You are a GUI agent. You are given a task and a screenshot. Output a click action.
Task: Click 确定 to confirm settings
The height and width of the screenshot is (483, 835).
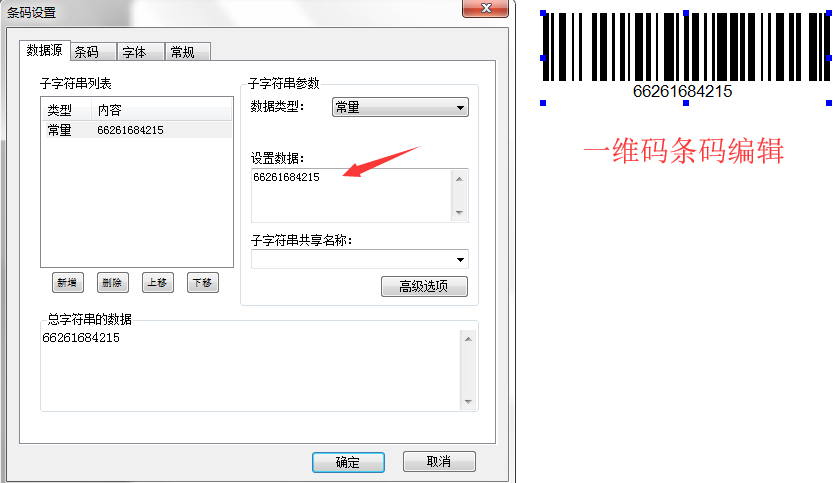pyautogui.click(x=348, y=462)
